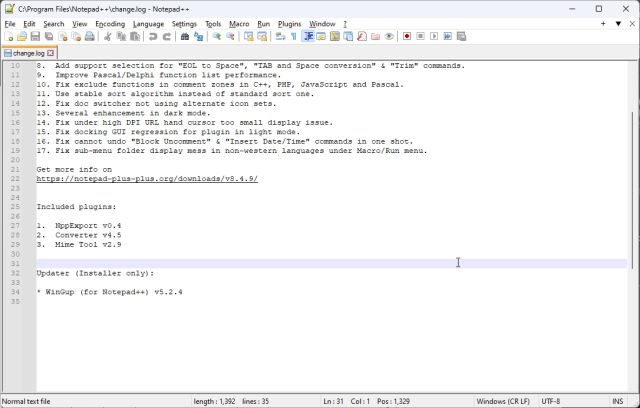
Task: Click the Stop Recording macro icon
Action: 420,37
